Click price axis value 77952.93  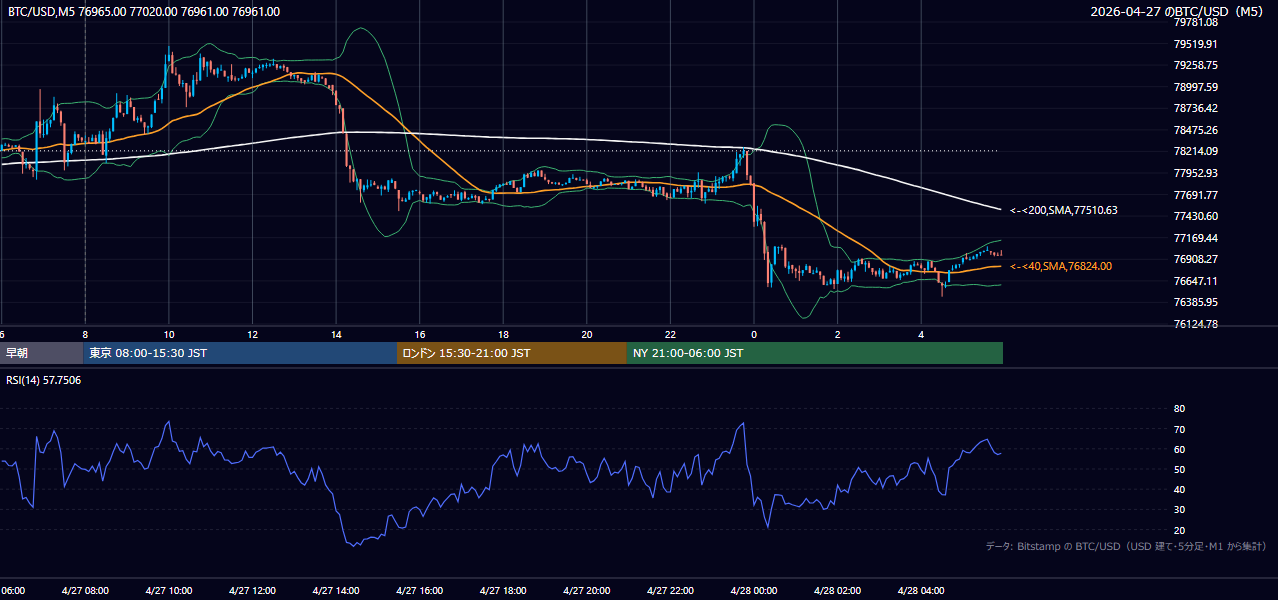[x=1195, y=173]
